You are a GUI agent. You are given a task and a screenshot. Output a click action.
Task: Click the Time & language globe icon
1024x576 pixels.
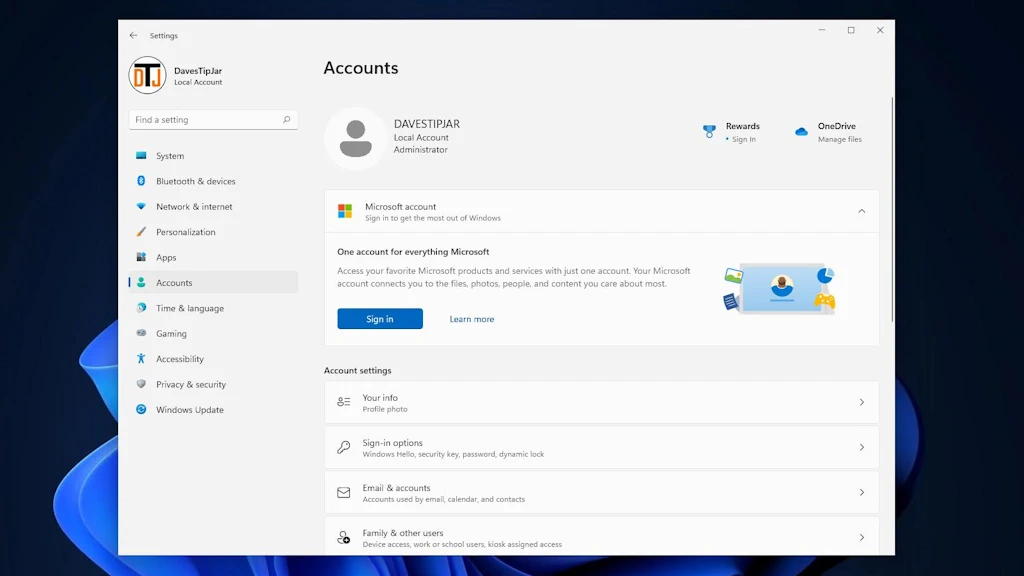(x=141, y=308)
